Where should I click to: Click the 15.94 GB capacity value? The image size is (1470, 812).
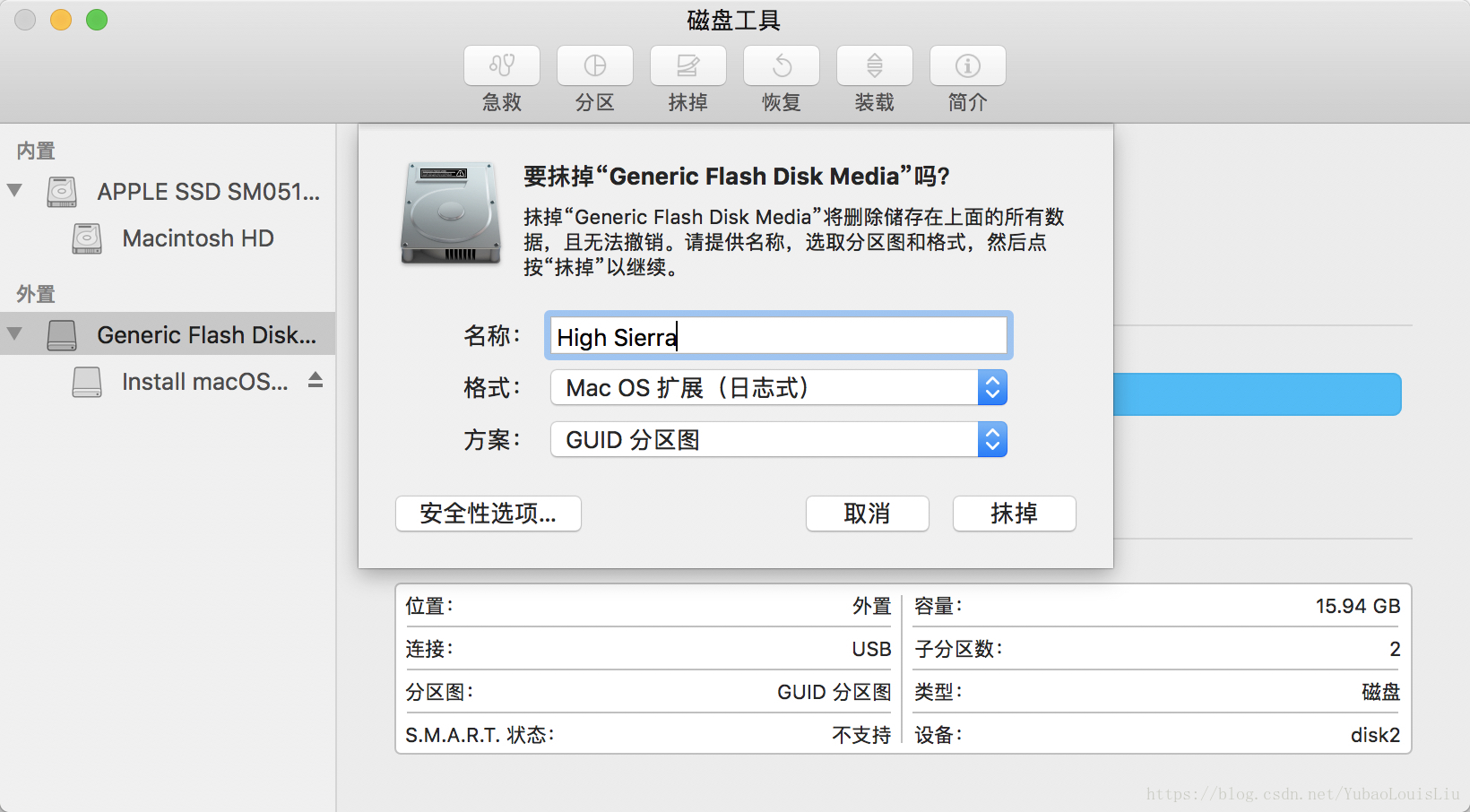click(1357, 606)
